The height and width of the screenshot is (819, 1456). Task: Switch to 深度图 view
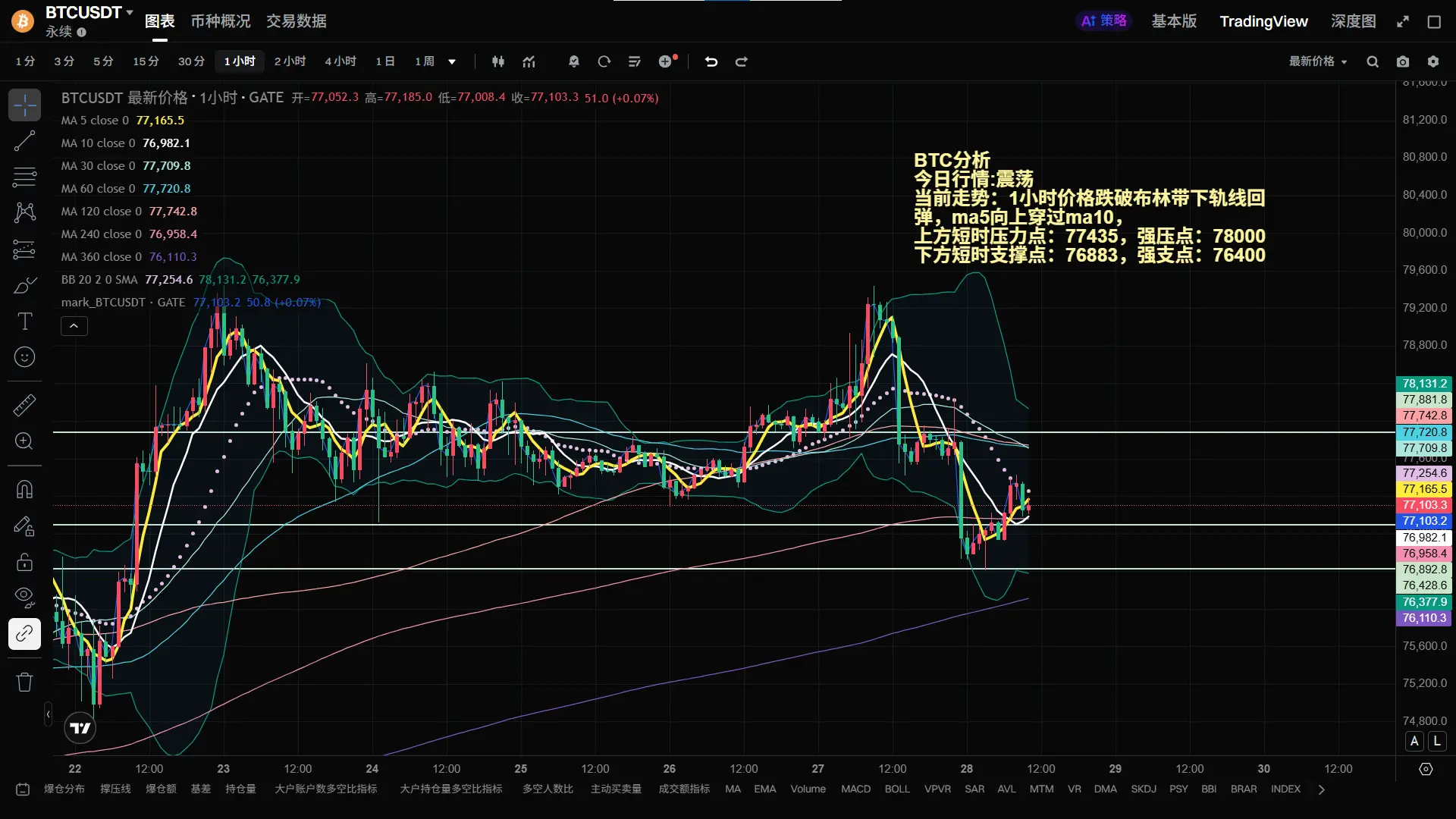click(x=1353, y=21)
